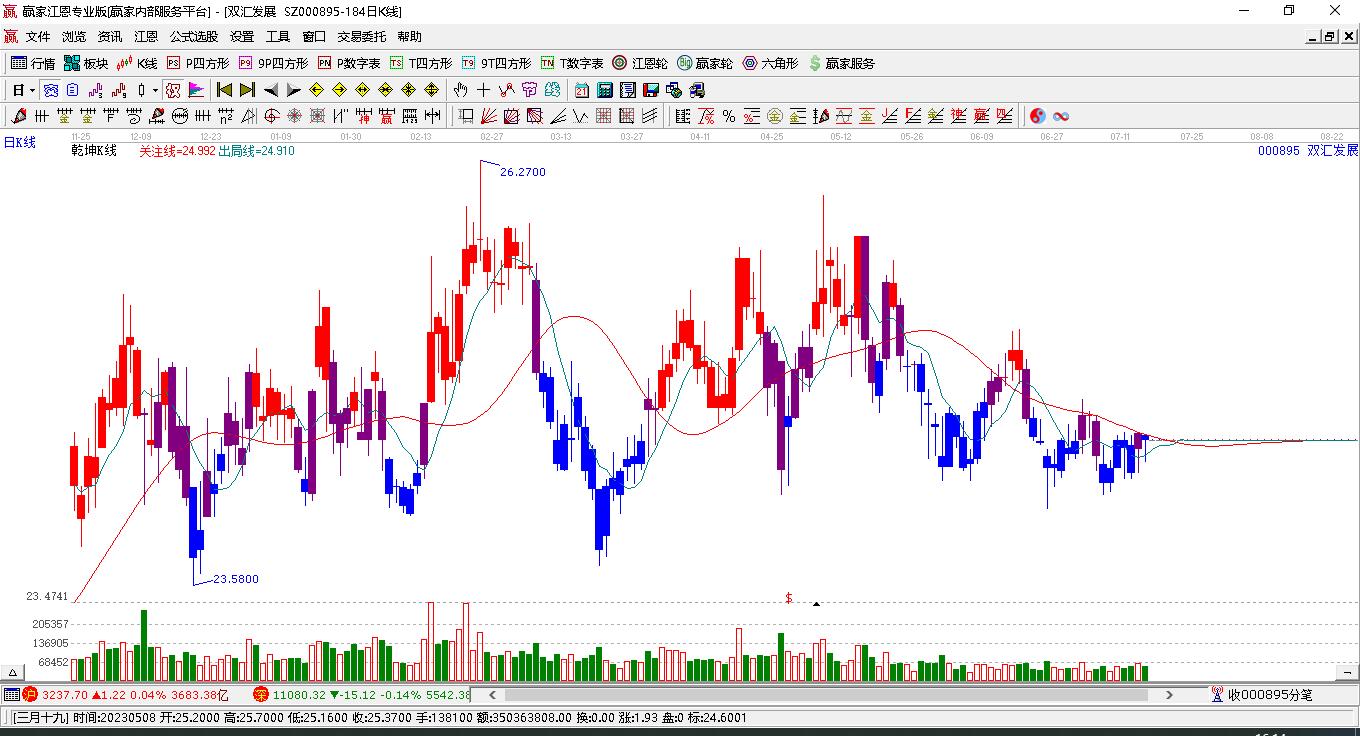This screenshot has height=736, width=1360.
Task: Open the T数字表 tool
Action: (572, 63)
